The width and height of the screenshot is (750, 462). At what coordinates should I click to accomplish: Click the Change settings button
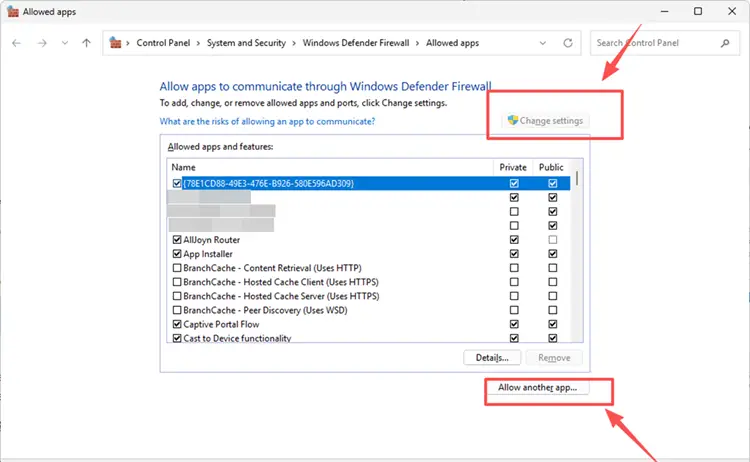545,121
